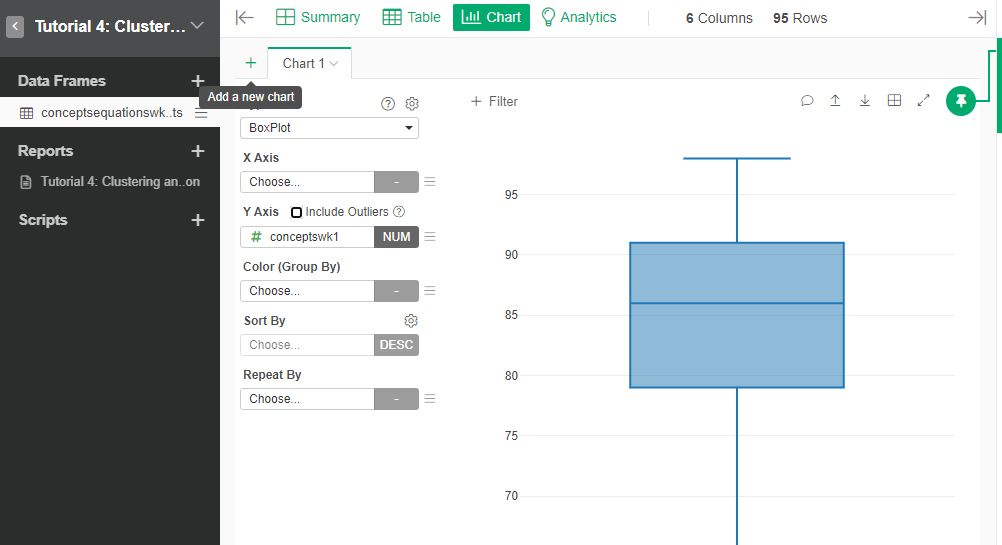This screenshot has width=1002, height=545.
Task: Click the green pin icon
Action: click(960, 101)
